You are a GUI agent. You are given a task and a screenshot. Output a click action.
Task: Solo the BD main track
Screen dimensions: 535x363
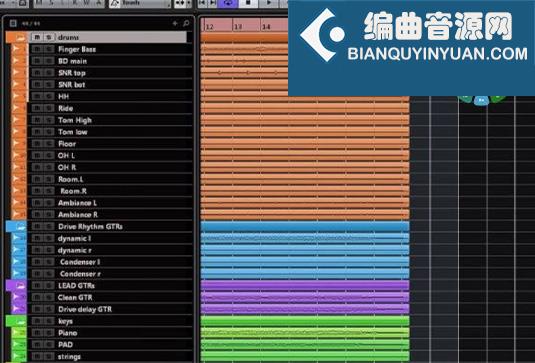coord(49,61)
